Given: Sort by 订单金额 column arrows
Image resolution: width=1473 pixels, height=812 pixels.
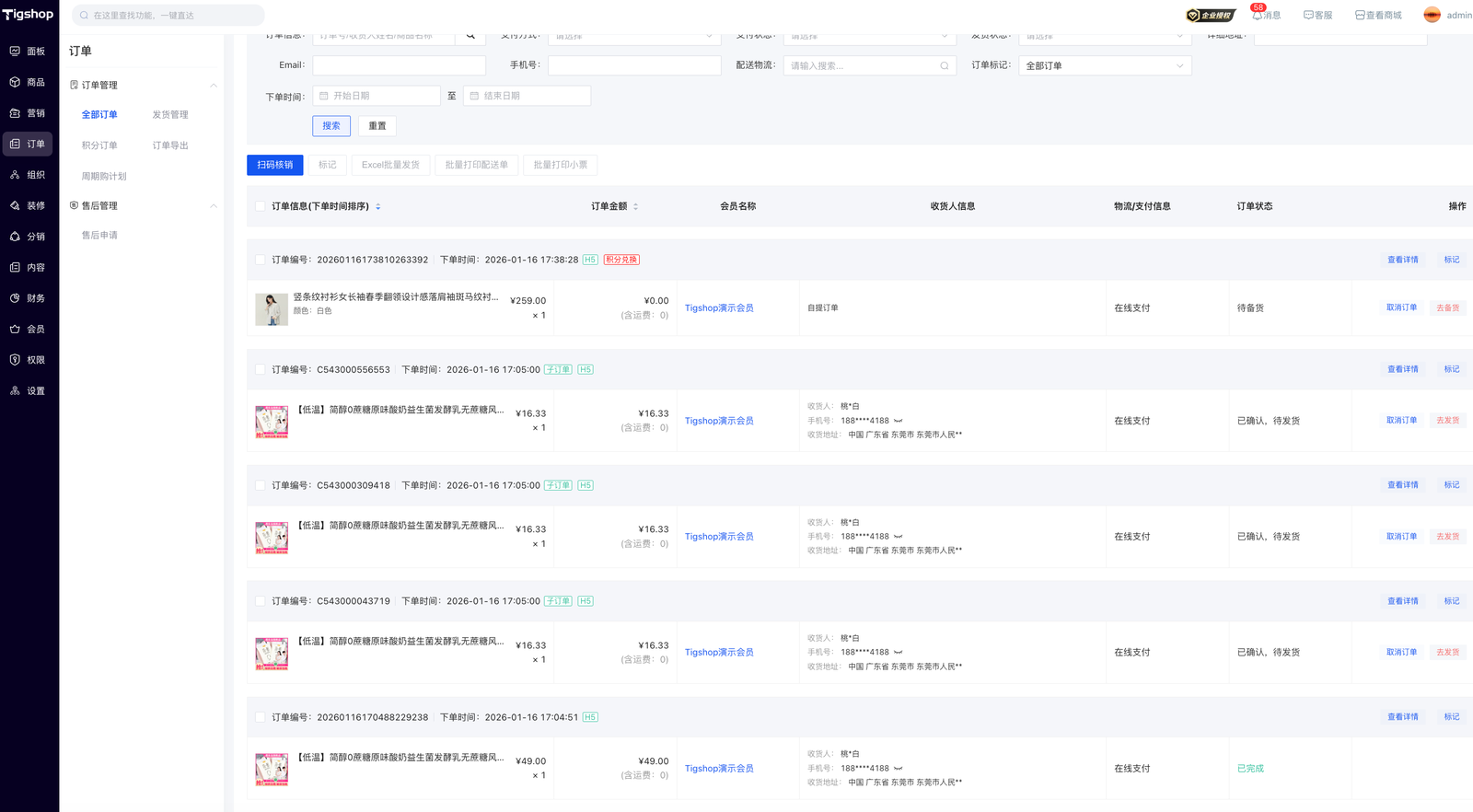Looking at the screenshot, I should (x=635, y=206).
